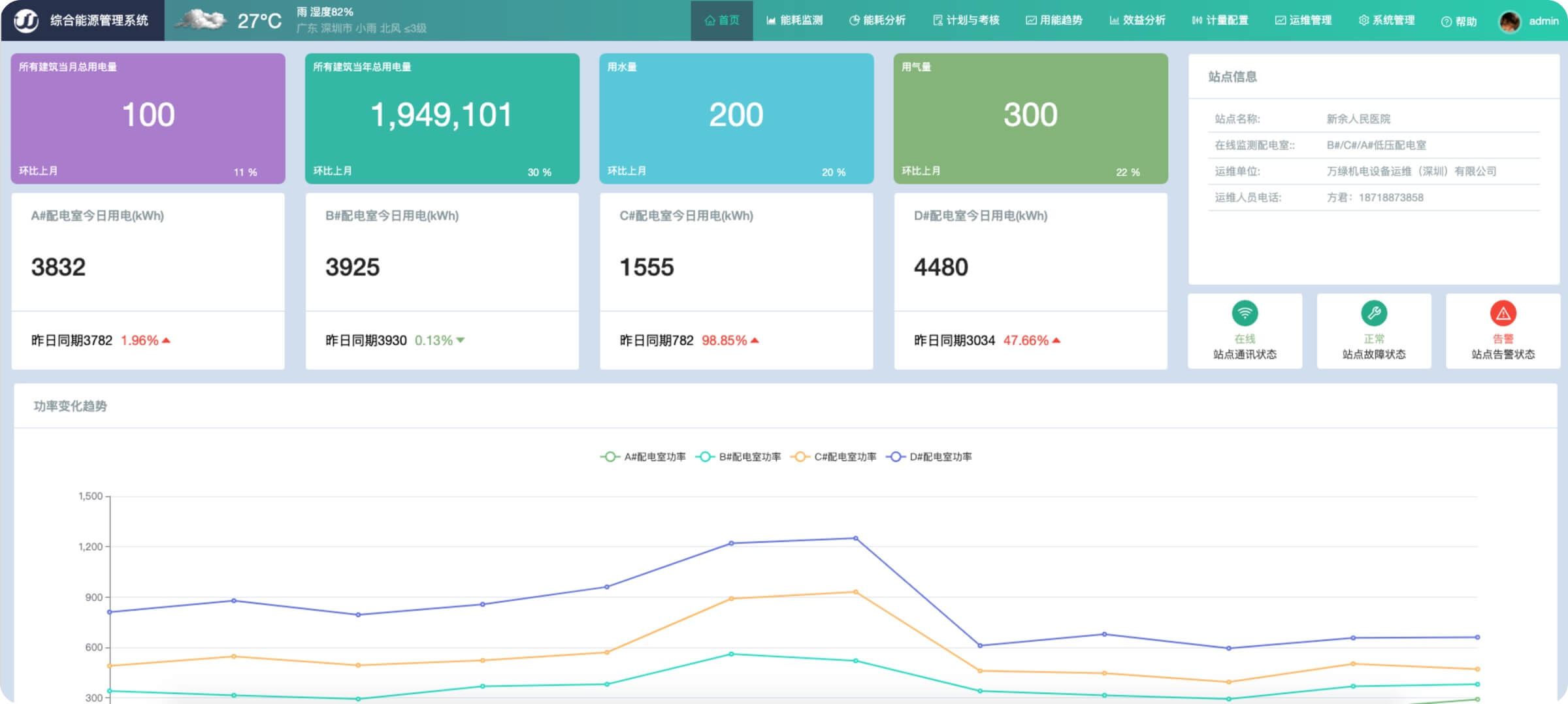Click the cloudy weather icon
This screenshot has height=704, width=1568.
click(201, 20)
